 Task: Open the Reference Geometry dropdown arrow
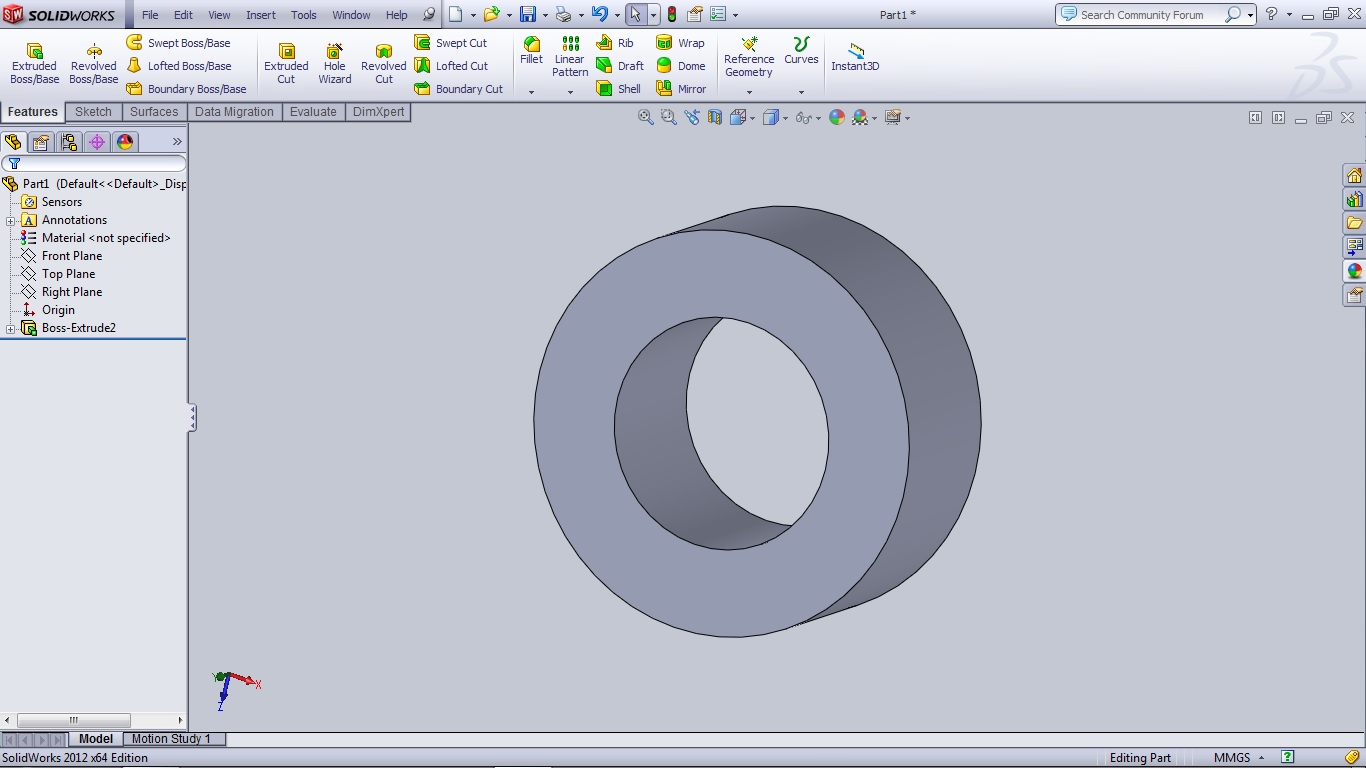[749, 92]
